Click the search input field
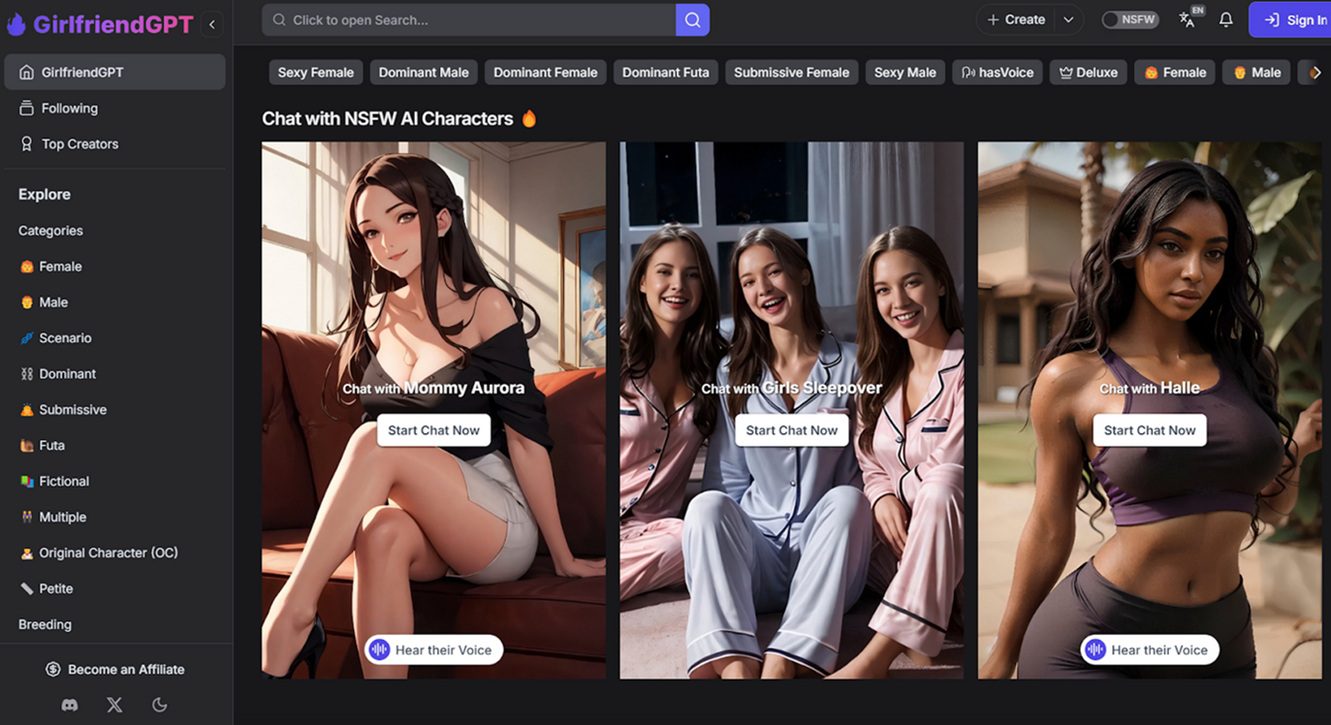This screenshot has height=725, width=1331. [x=470, y=20]
